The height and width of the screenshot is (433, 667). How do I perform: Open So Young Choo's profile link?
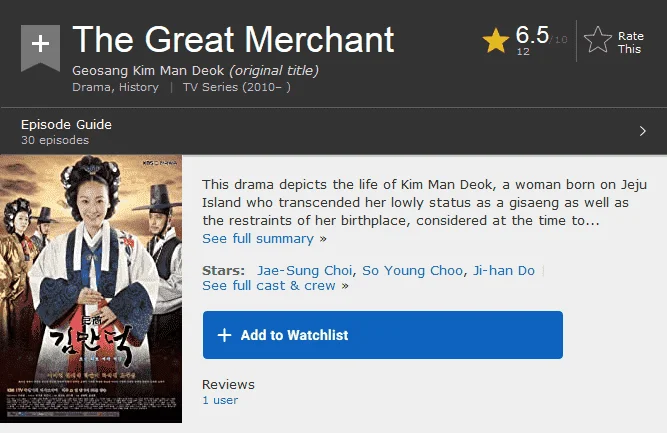pyautogui.click(x=412, y=271)
